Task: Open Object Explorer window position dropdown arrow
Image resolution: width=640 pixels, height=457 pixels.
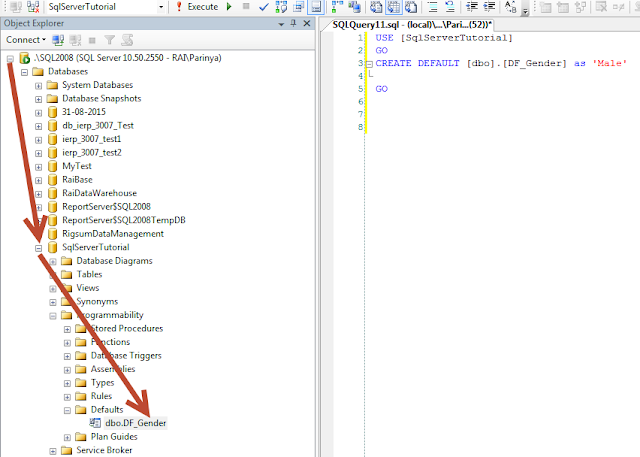Action: click(281, 24)
